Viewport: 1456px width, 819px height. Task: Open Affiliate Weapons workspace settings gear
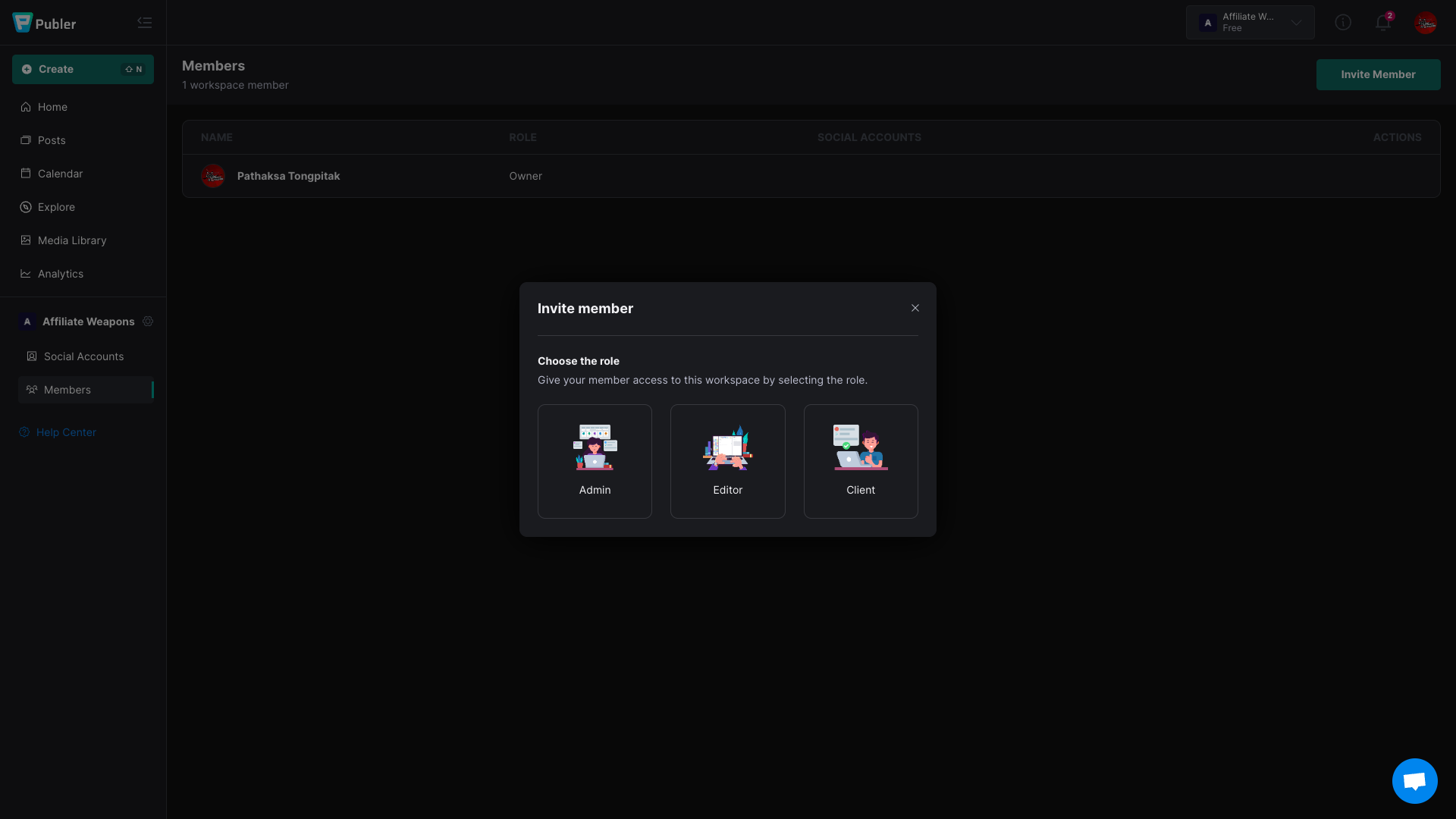click(148, 322)
